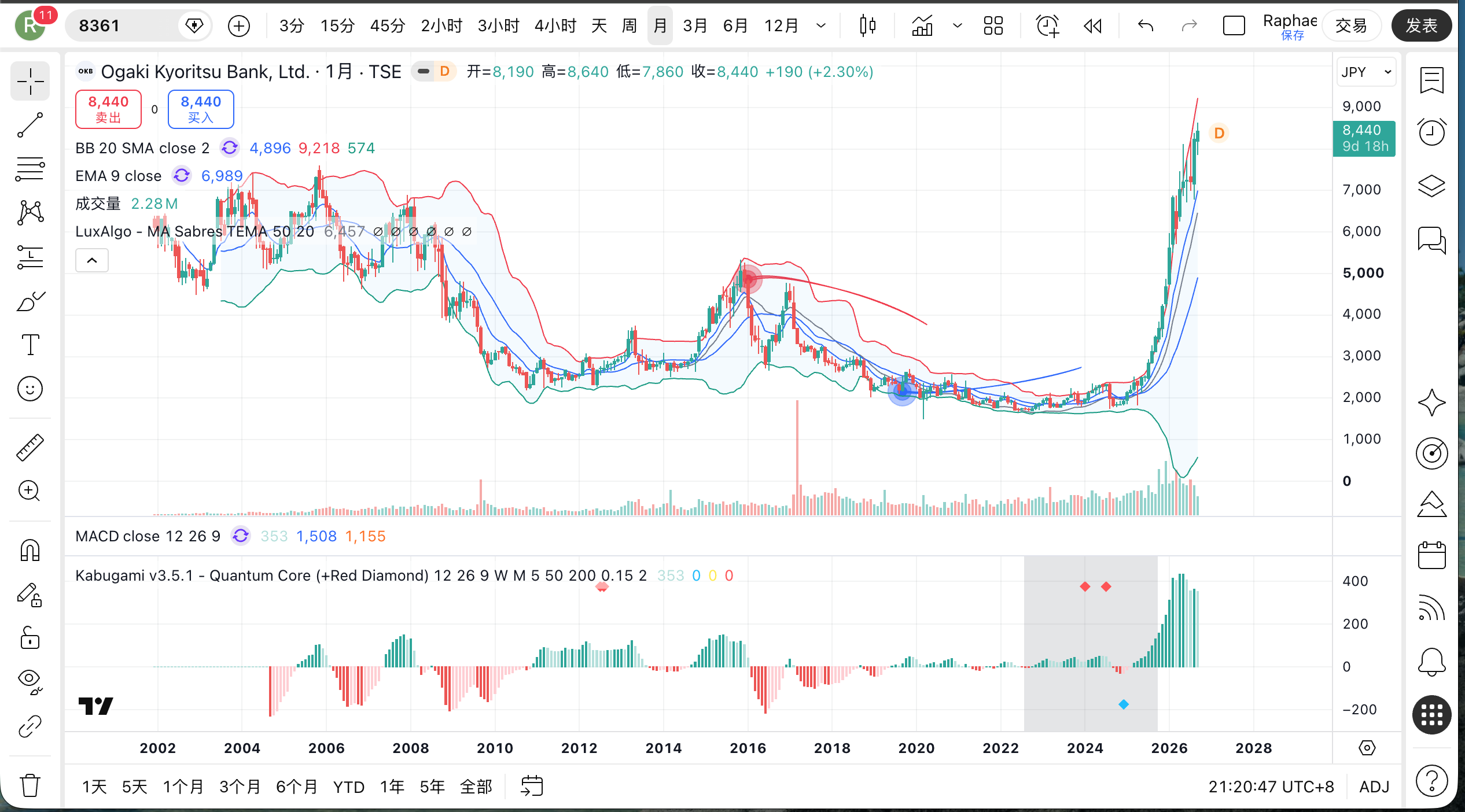The width and height of the screenshot is (1465, 812).
Task: Open the candlestick chart type selector
Action: point(867,25)
